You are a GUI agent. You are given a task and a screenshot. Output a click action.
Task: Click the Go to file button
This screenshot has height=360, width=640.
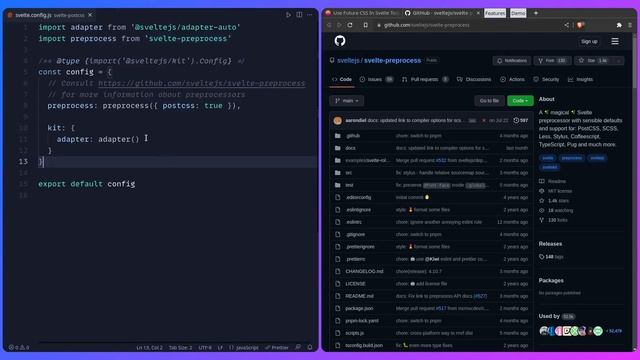tap(489, 100)
